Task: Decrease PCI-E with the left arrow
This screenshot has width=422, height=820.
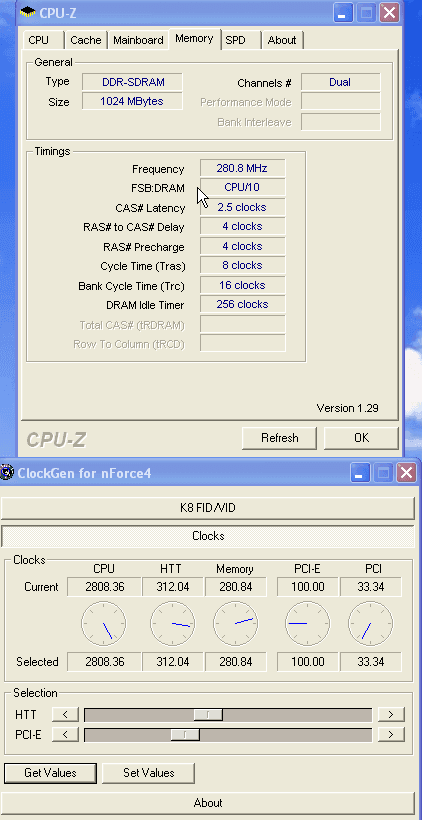Action: pyautogui.click(x=65, y=734)
